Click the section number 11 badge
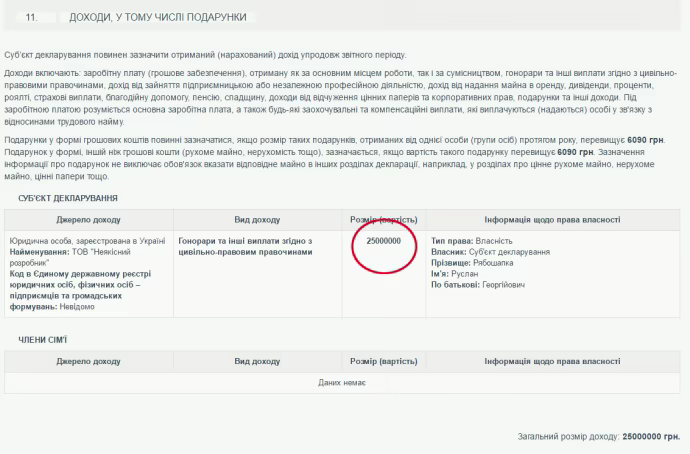 [x=32, y=18]
